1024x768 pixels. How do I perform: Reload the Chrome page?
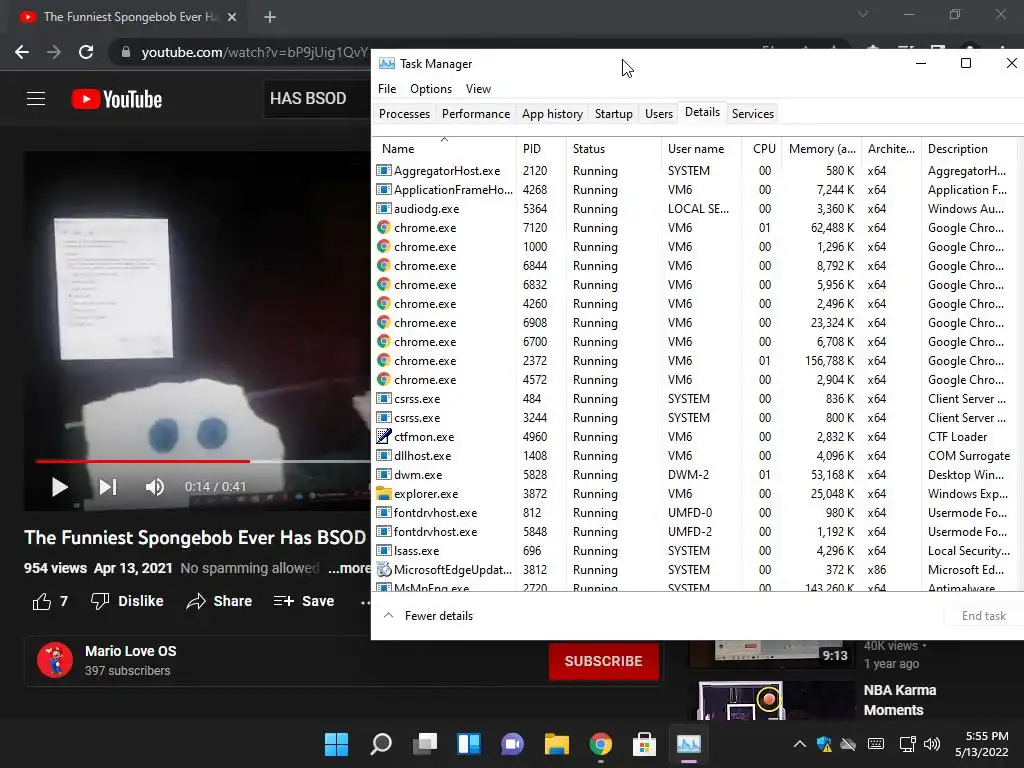click(x=86, y=52)
